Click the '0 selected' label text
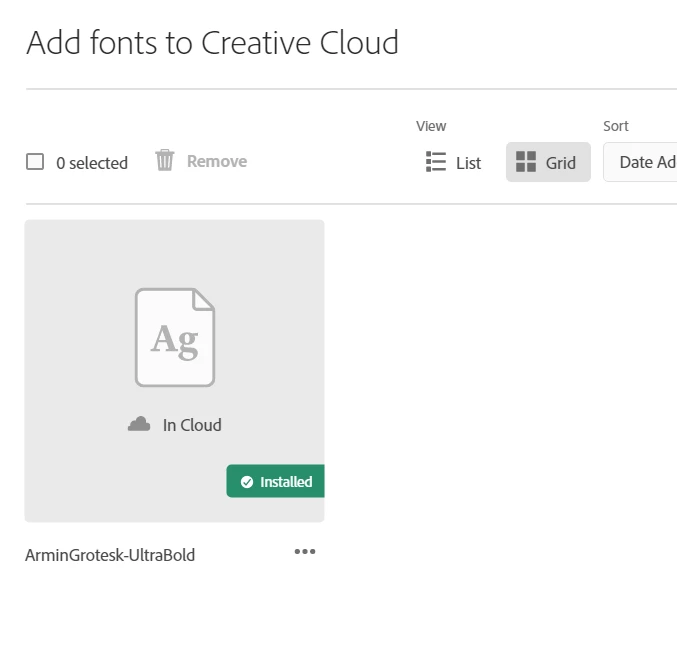This screenshot has width=677, height=663. point(92,163)
